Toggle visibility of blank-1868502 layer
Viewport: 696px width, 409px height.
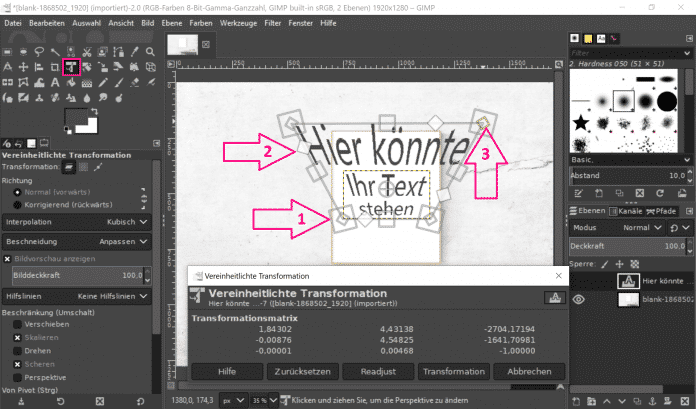pos(577,299)
